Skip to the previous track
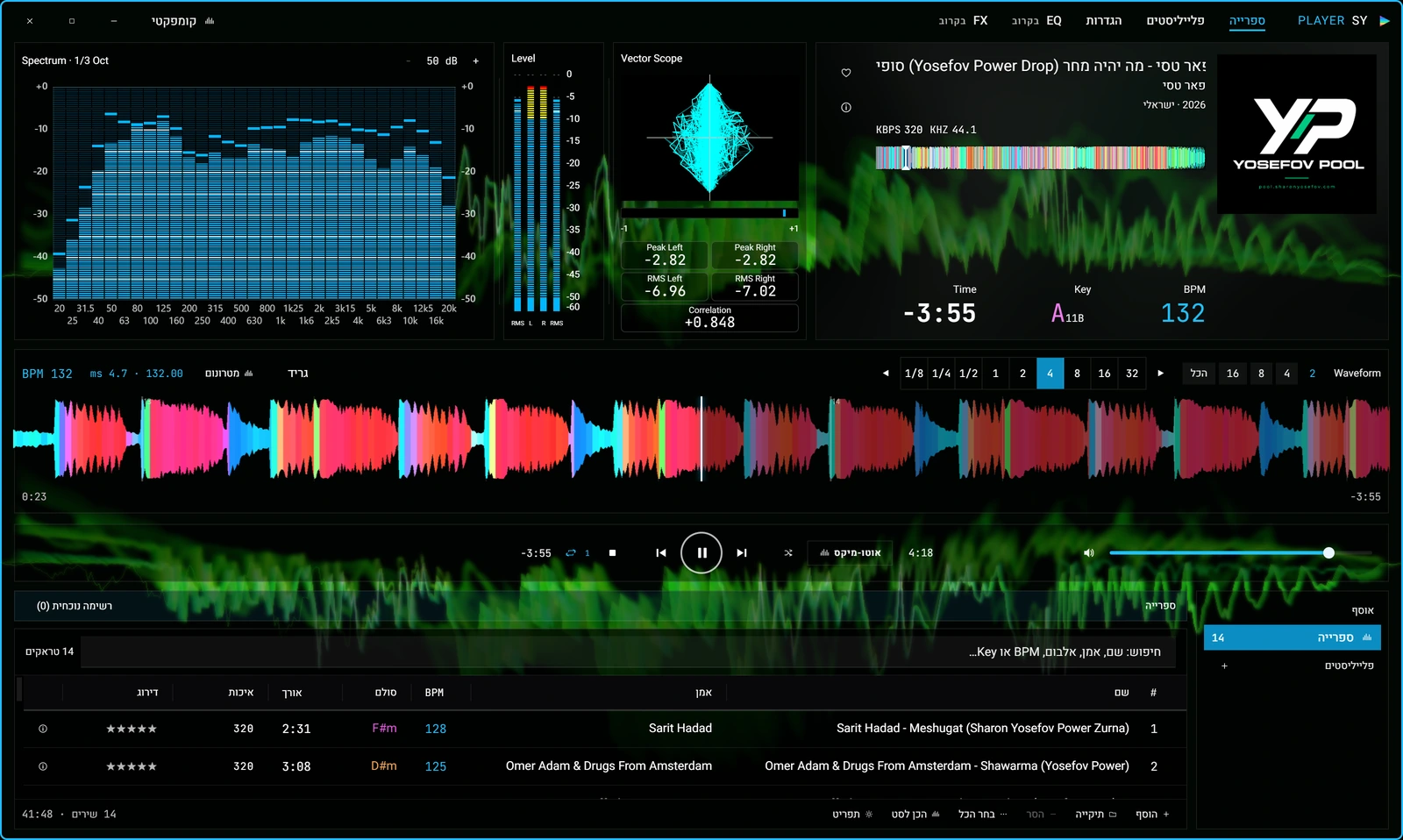Screen dimensions: 1403x840 [661, 552]
